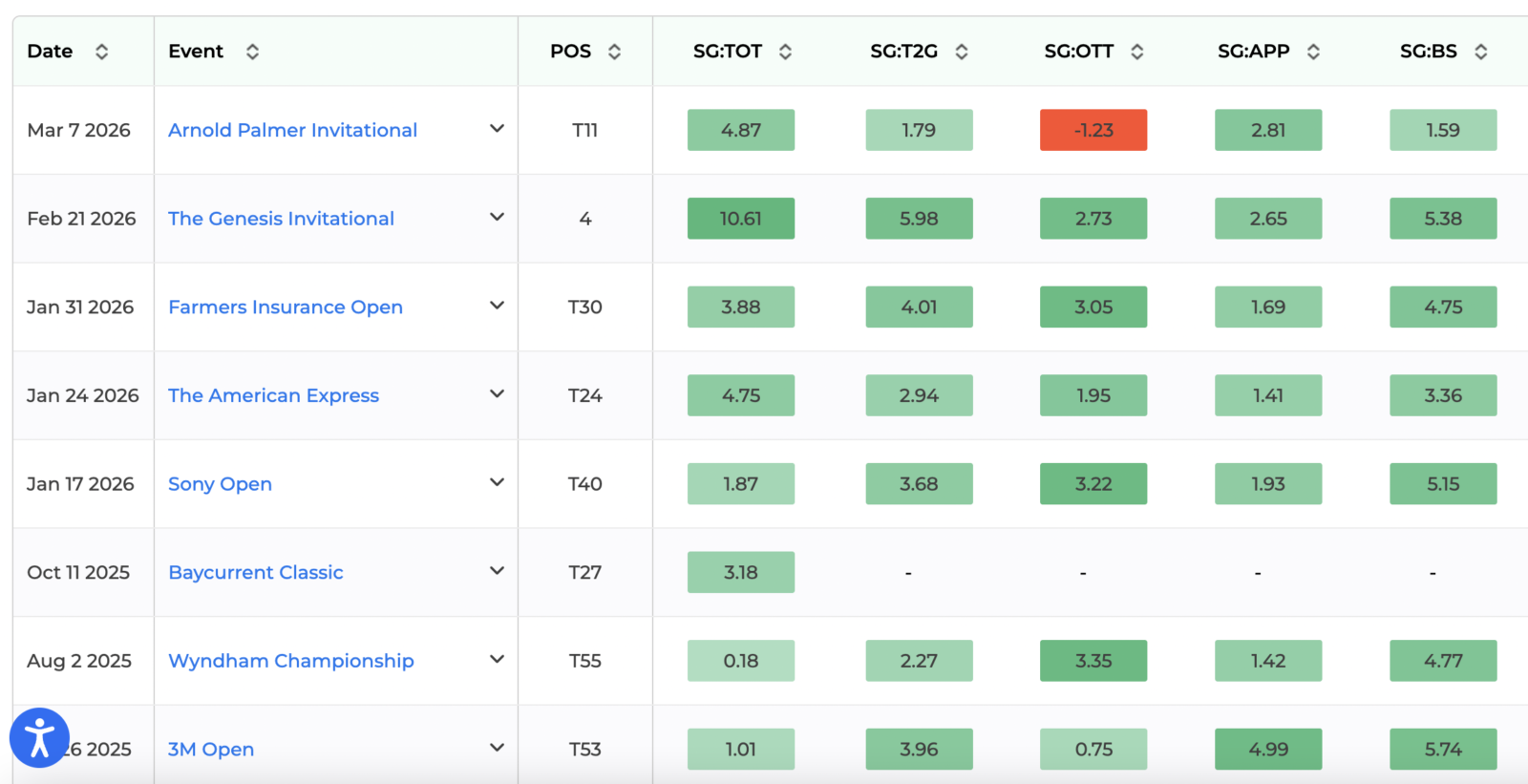The height and width of the screenshot is (784, 1528).
Task: Click SG:OTT column sort icon
Action: 1136,52
